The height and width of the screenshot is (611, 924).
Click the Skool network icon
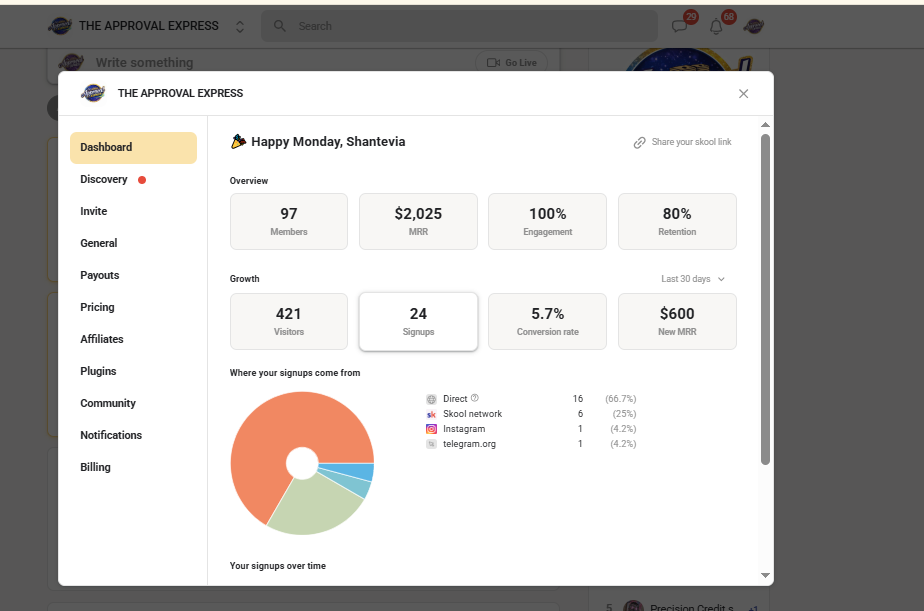pos(431,414)
